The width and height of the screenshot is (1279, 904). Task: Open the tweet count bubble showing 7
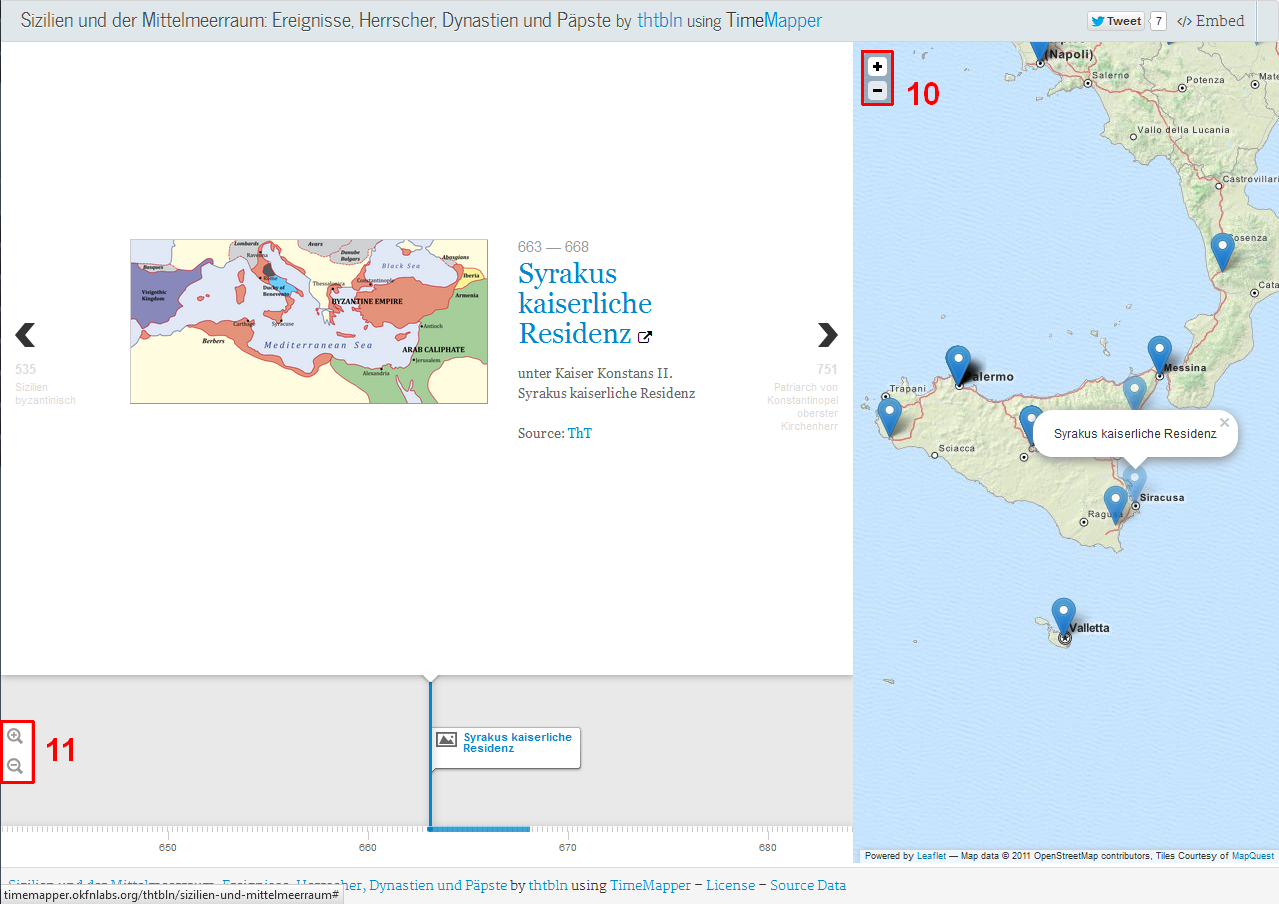[1158, 21]
